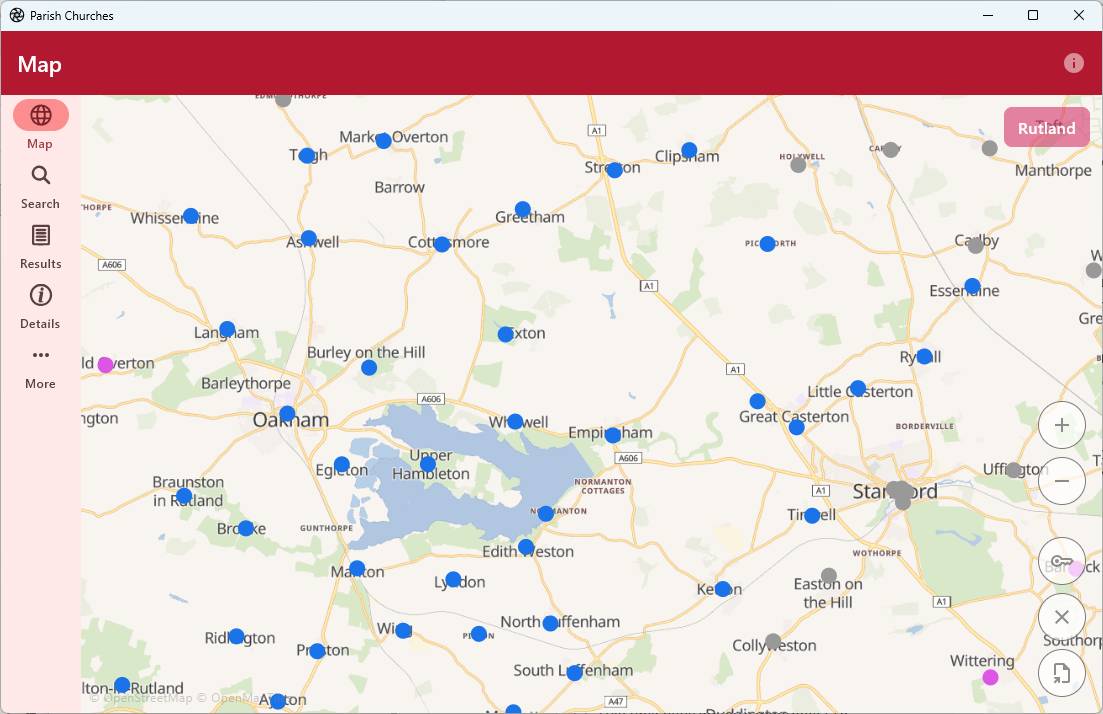Viewport: 1103px width, 714px height.
Task: Select the Upper Hambleton church marker
Action: 428,464
